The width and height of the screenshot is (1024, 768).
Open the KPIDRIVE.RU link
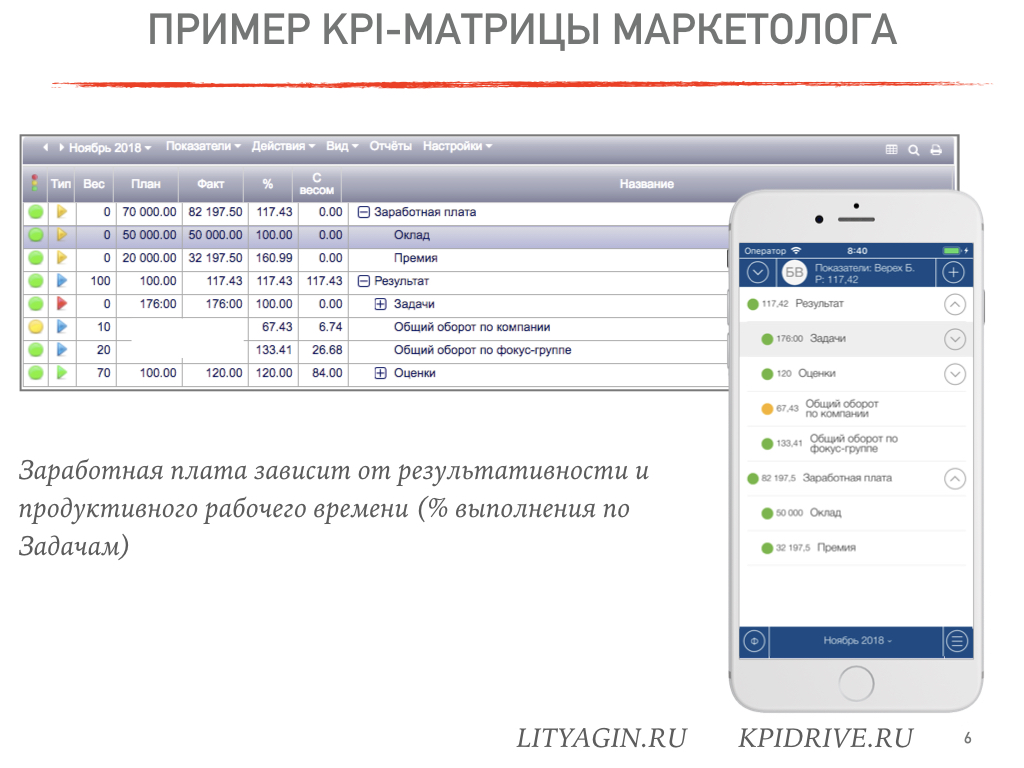click(825, 738)
